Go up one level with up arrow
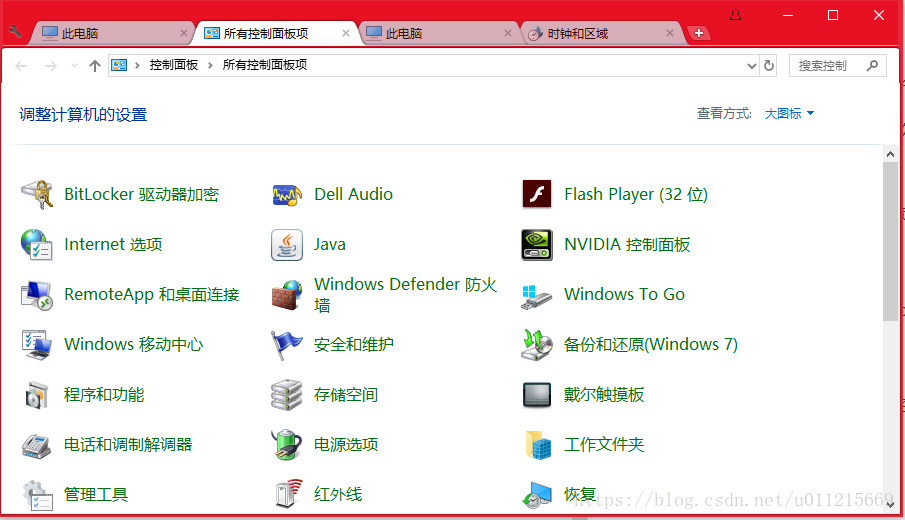Viewport: 905px width, 520px height. pos(95,66)
